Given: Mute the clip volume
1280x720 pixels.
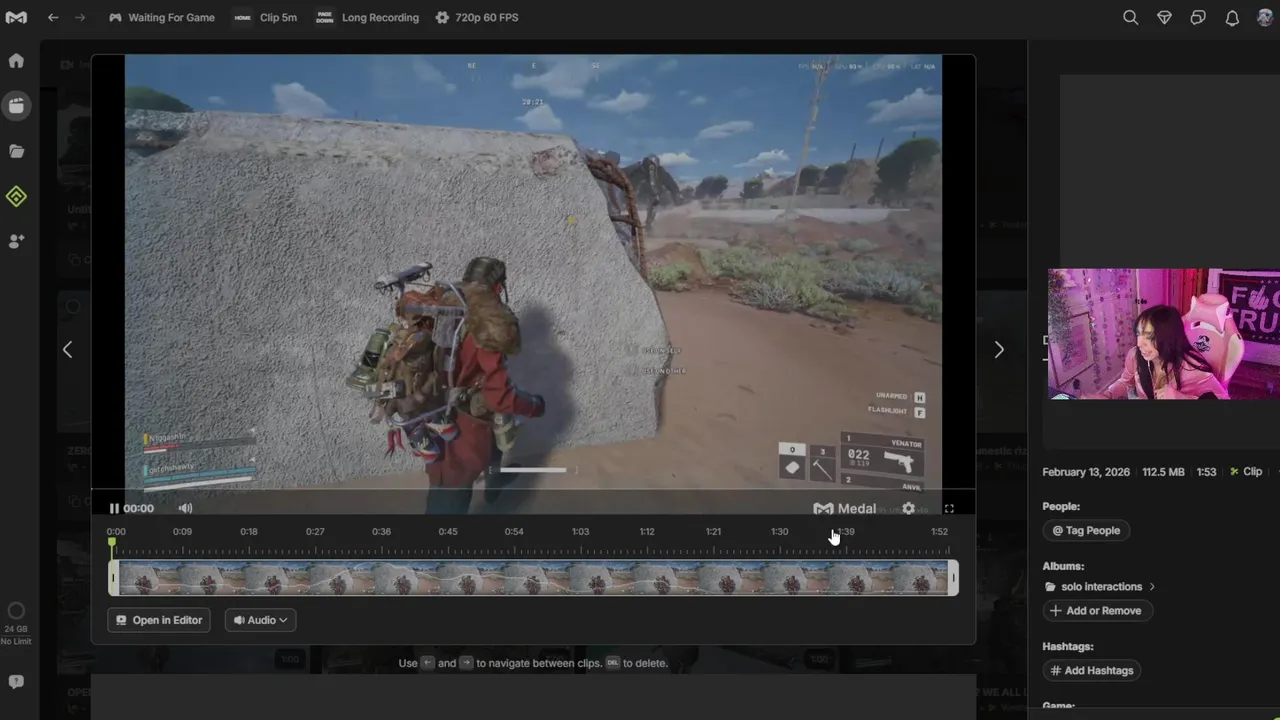Looking at the screenshot, I should tap(185, 508).
